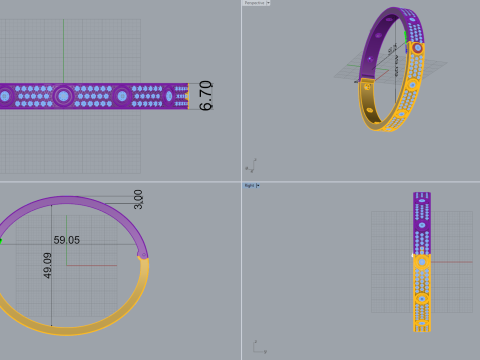Open the Perspective viewport dropdown arrow
The width and height of the screenshot is (480, 360).
point(268,3)
